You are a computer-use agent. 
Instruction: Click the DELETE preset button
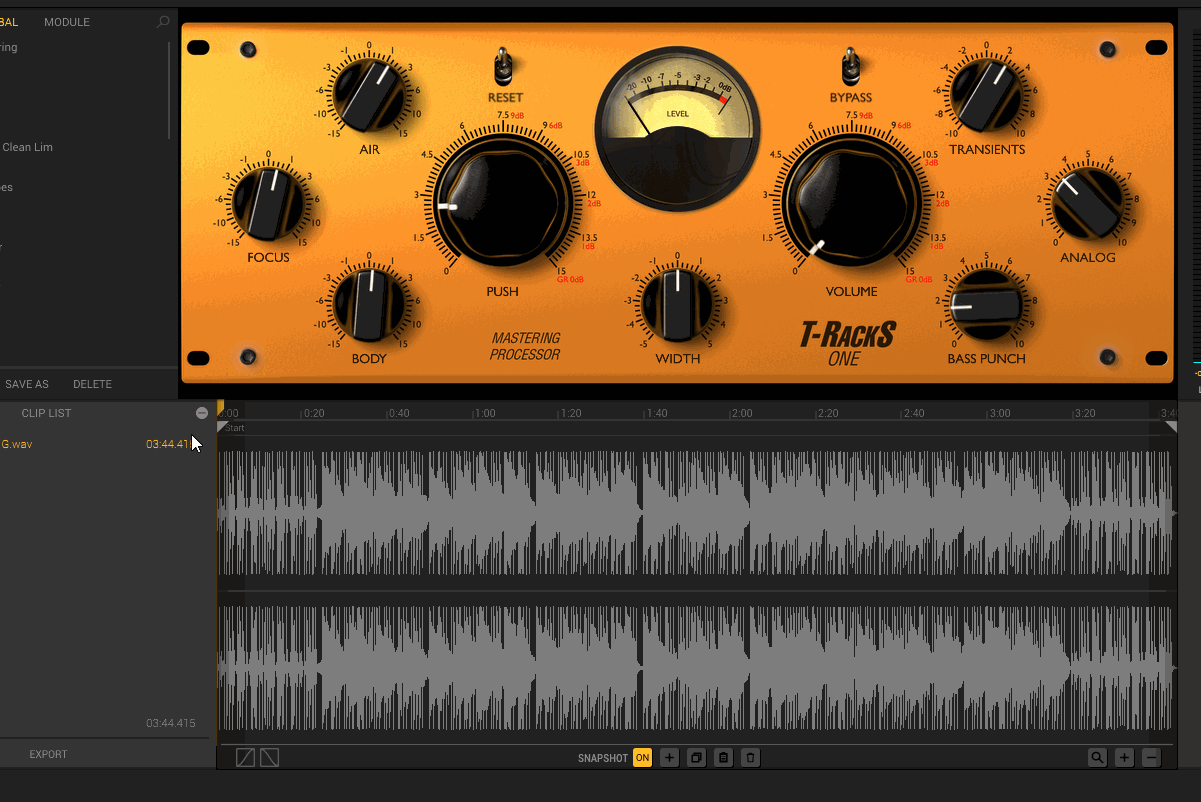92,384
